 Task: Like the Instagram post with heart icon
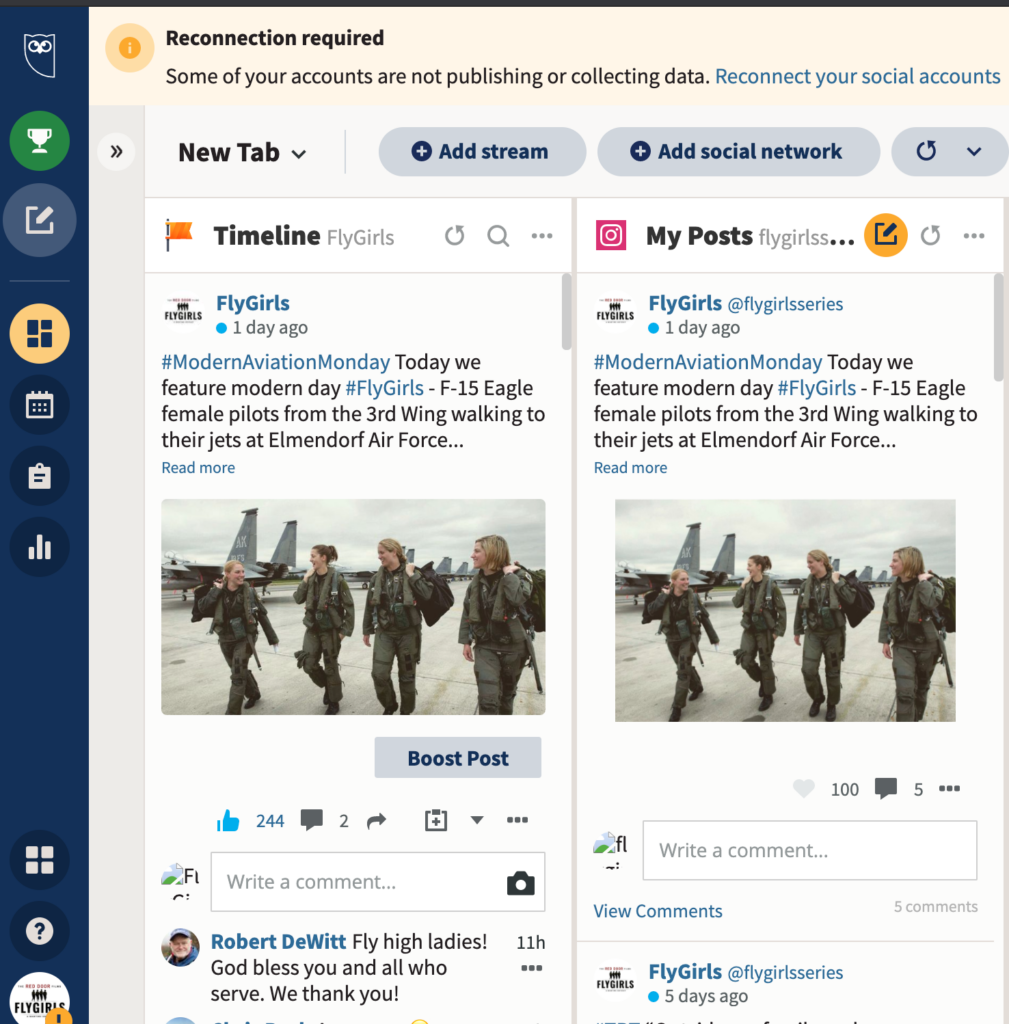(x=804, y=788)
